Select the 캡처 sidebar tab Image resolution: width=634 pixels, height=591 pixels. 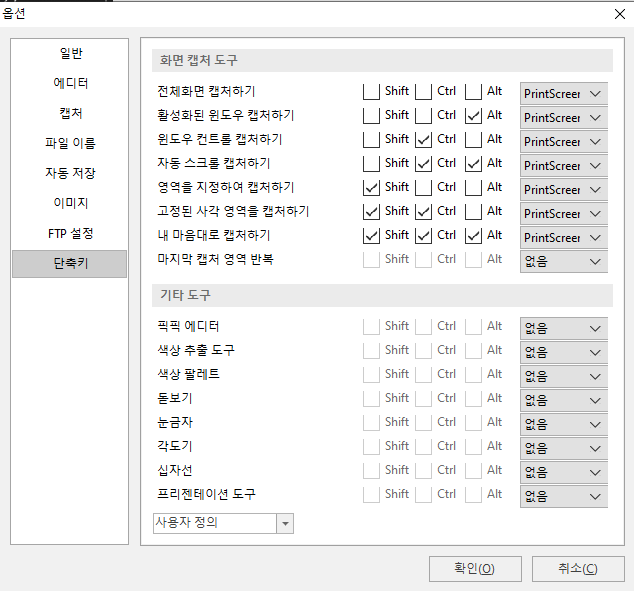click(x=71, y=113)
